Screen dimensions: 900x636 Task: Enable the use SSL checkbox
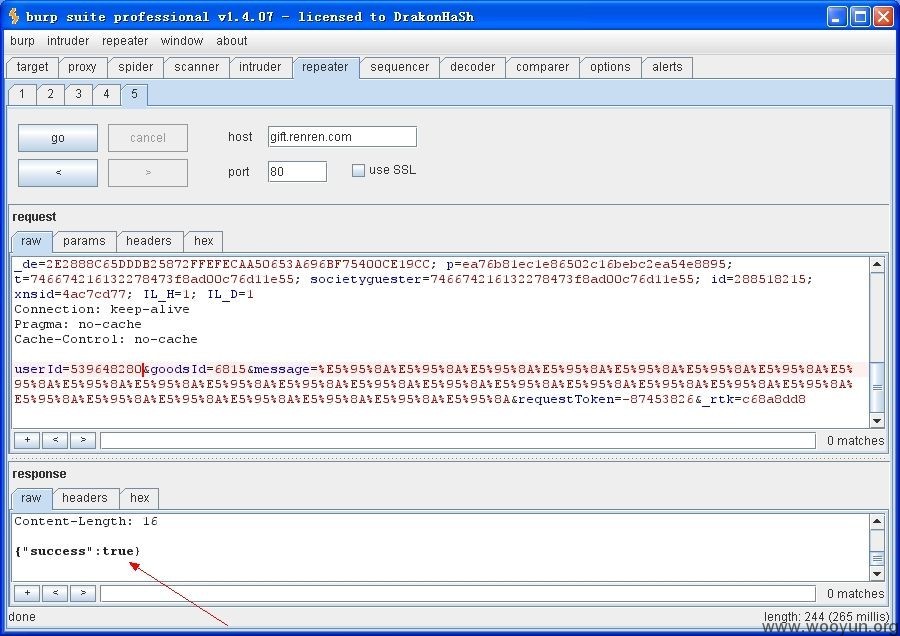pos(358,170)
